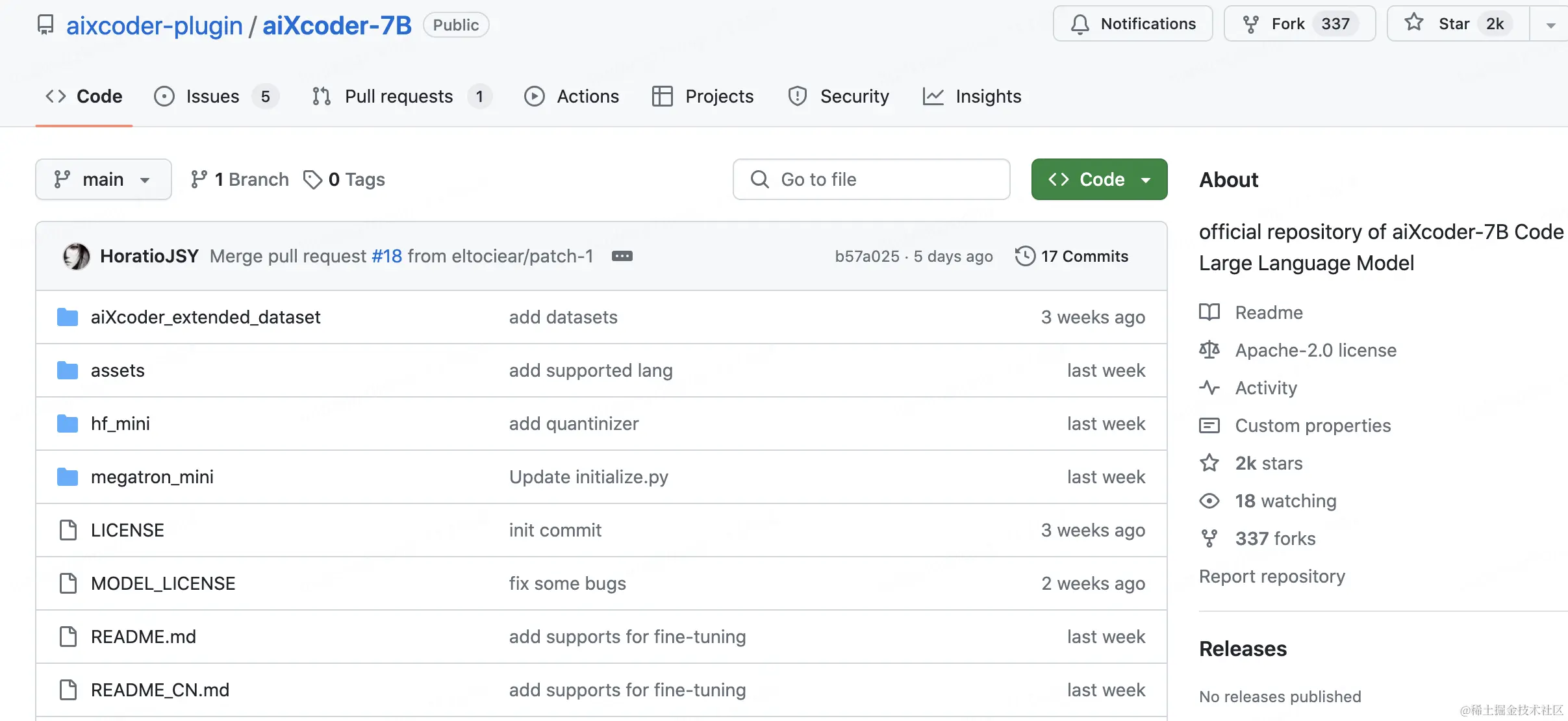Viewport: 1568px width, 721px height.
Task: Open the hf_mini folder
Action: coord(120,424)
